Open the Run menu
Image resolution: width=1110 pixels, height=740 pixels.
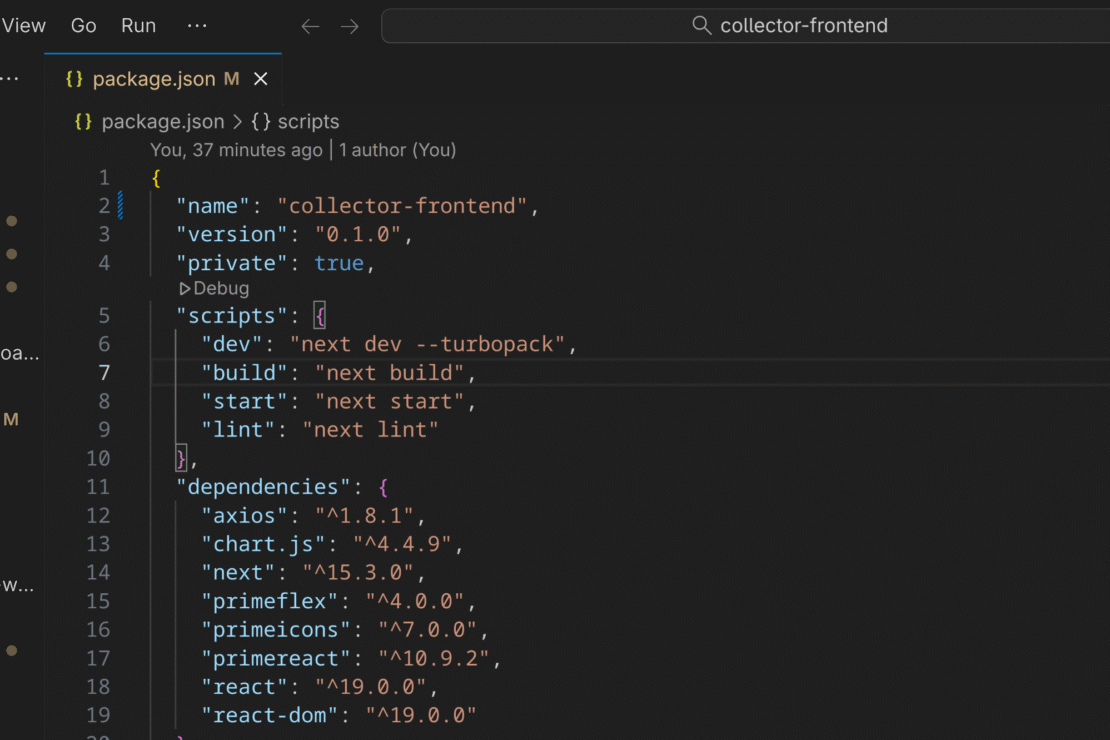(x=139, y=26)
